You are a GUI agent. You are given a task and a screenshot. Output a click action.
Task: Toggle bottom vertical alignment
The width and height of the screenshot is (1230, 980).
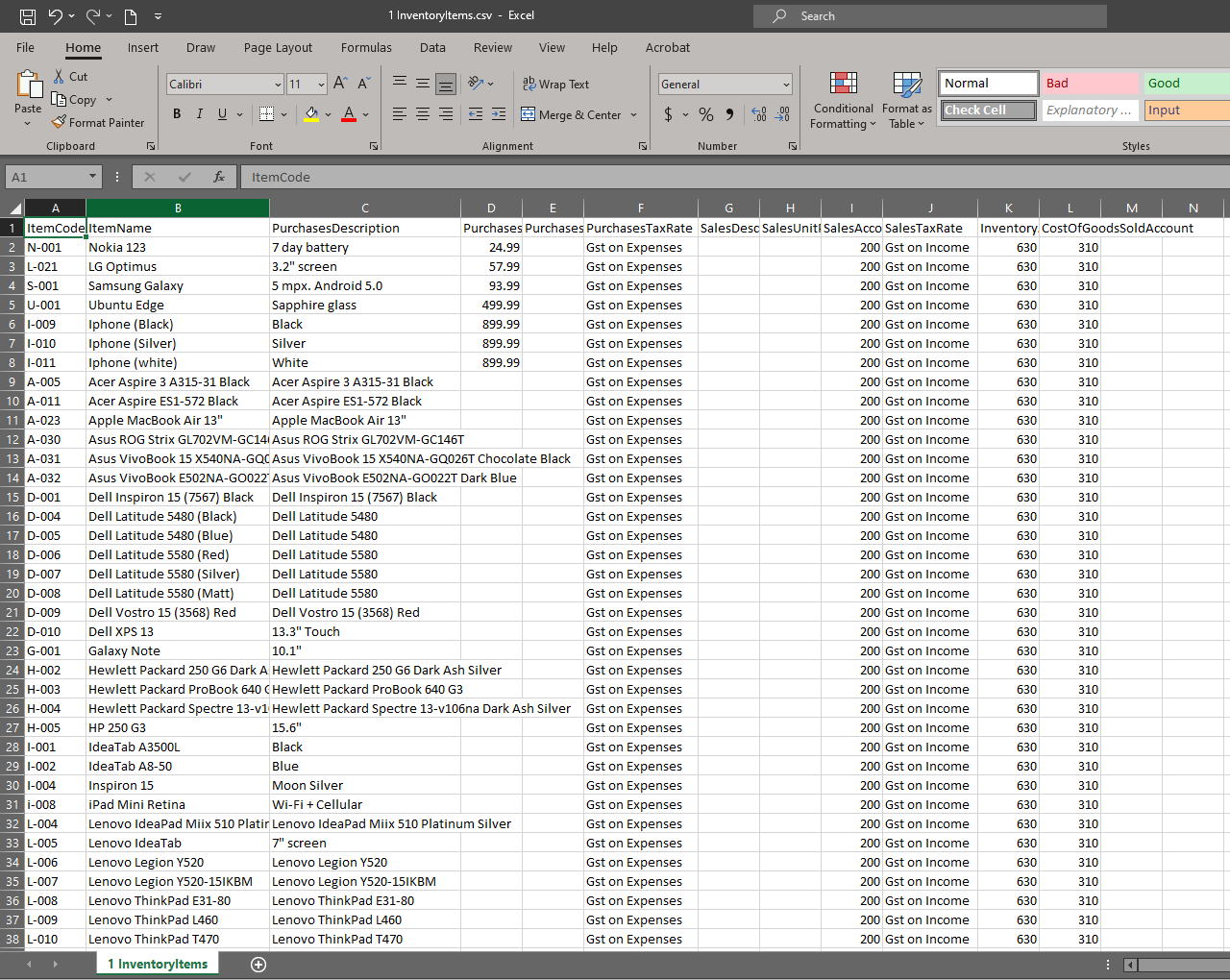(446, 84)
